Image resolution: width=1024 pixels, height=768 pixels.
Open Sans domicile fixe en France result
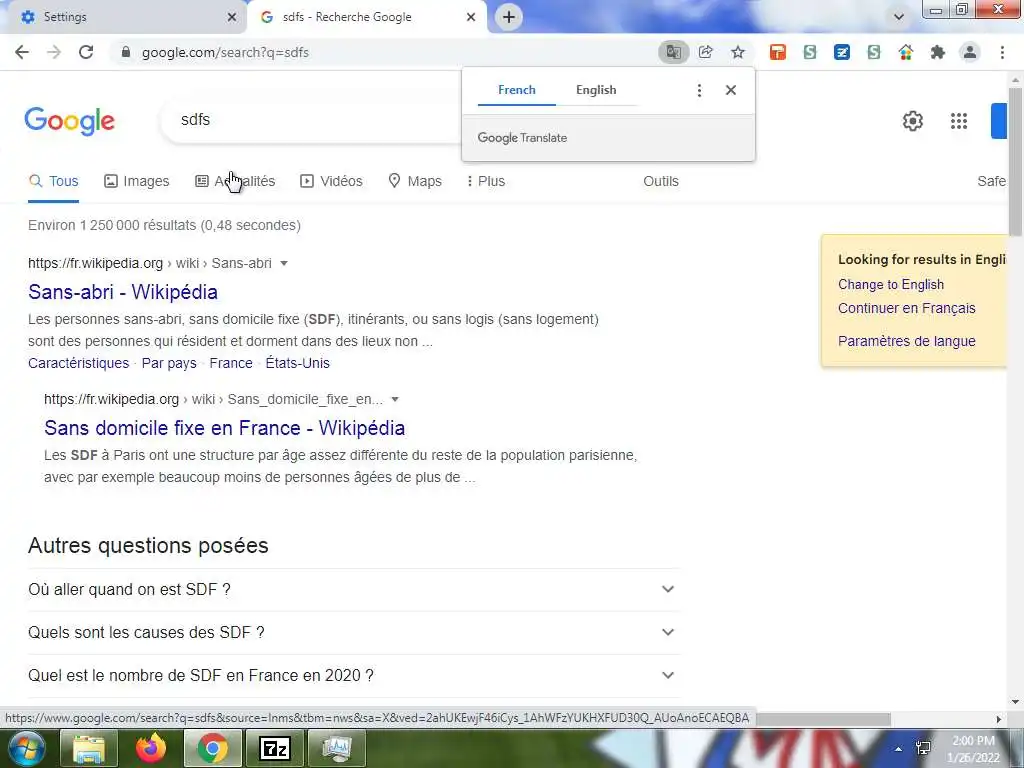(225, 428)
